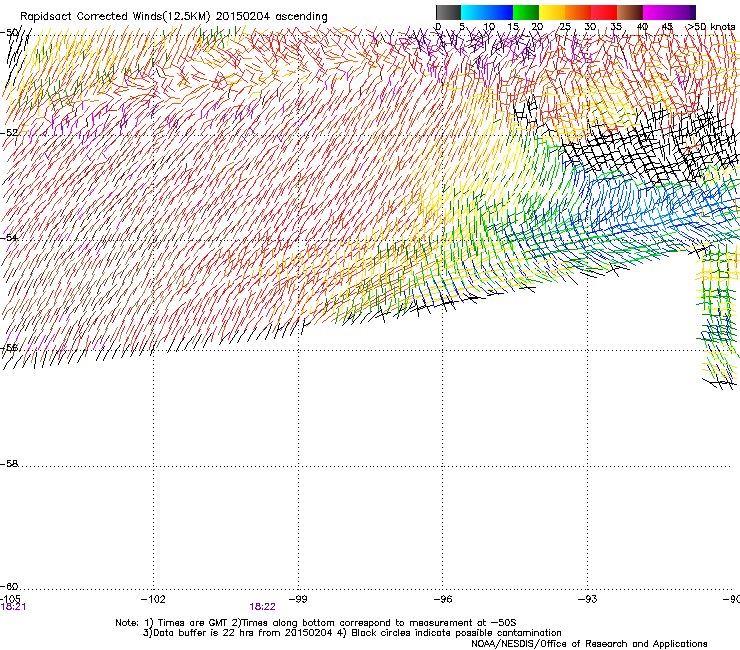The height and width of the screenshot is (650, 740).
Task: Select the -58 latitude axis label
Action: pyautogui.click(x=9, y=464)
